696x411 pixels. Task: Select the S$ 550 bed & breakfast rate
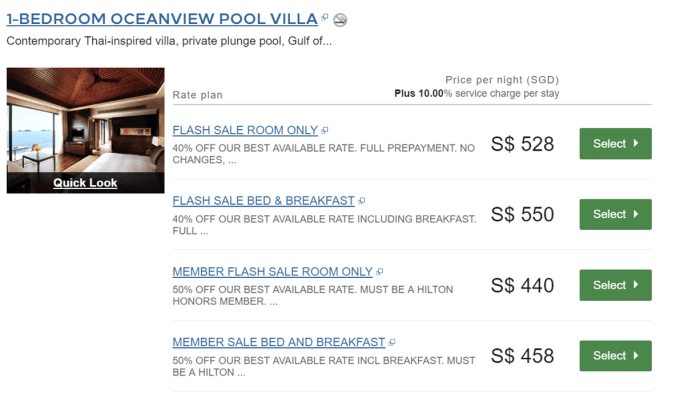click(615, 214)
